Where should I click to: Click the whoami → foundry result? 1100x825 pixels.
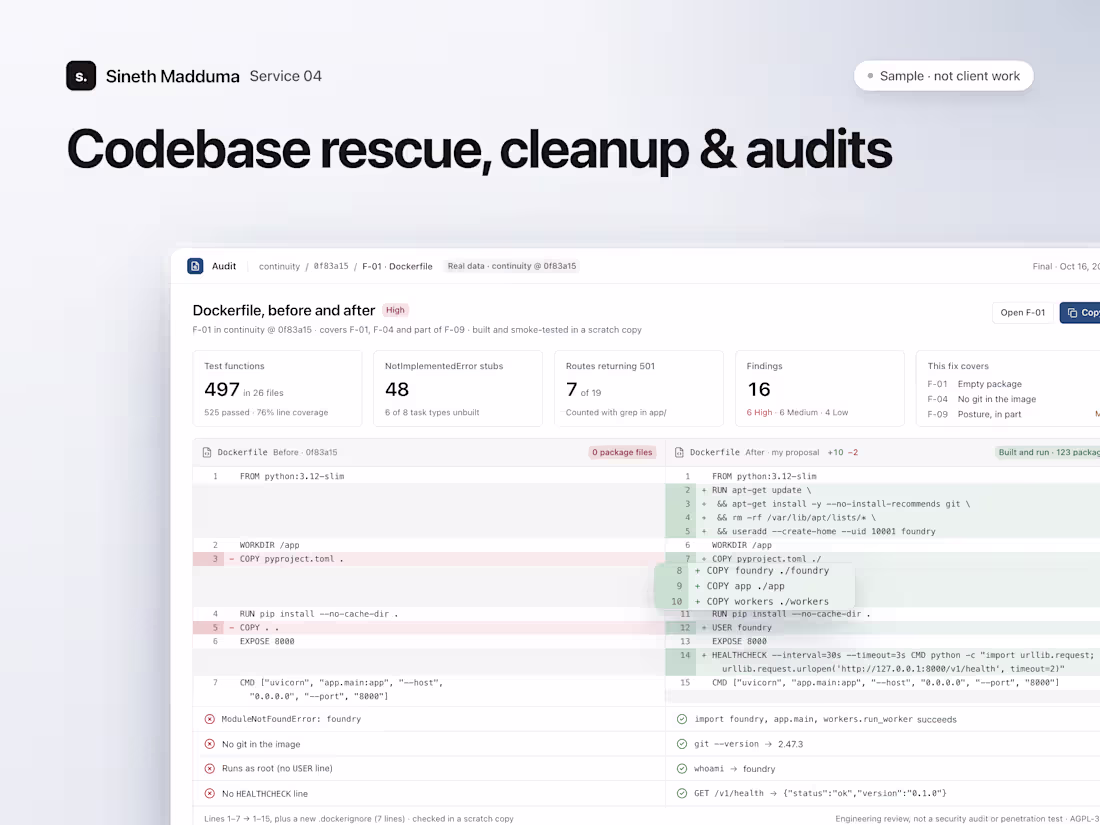(x=735, y=769)
